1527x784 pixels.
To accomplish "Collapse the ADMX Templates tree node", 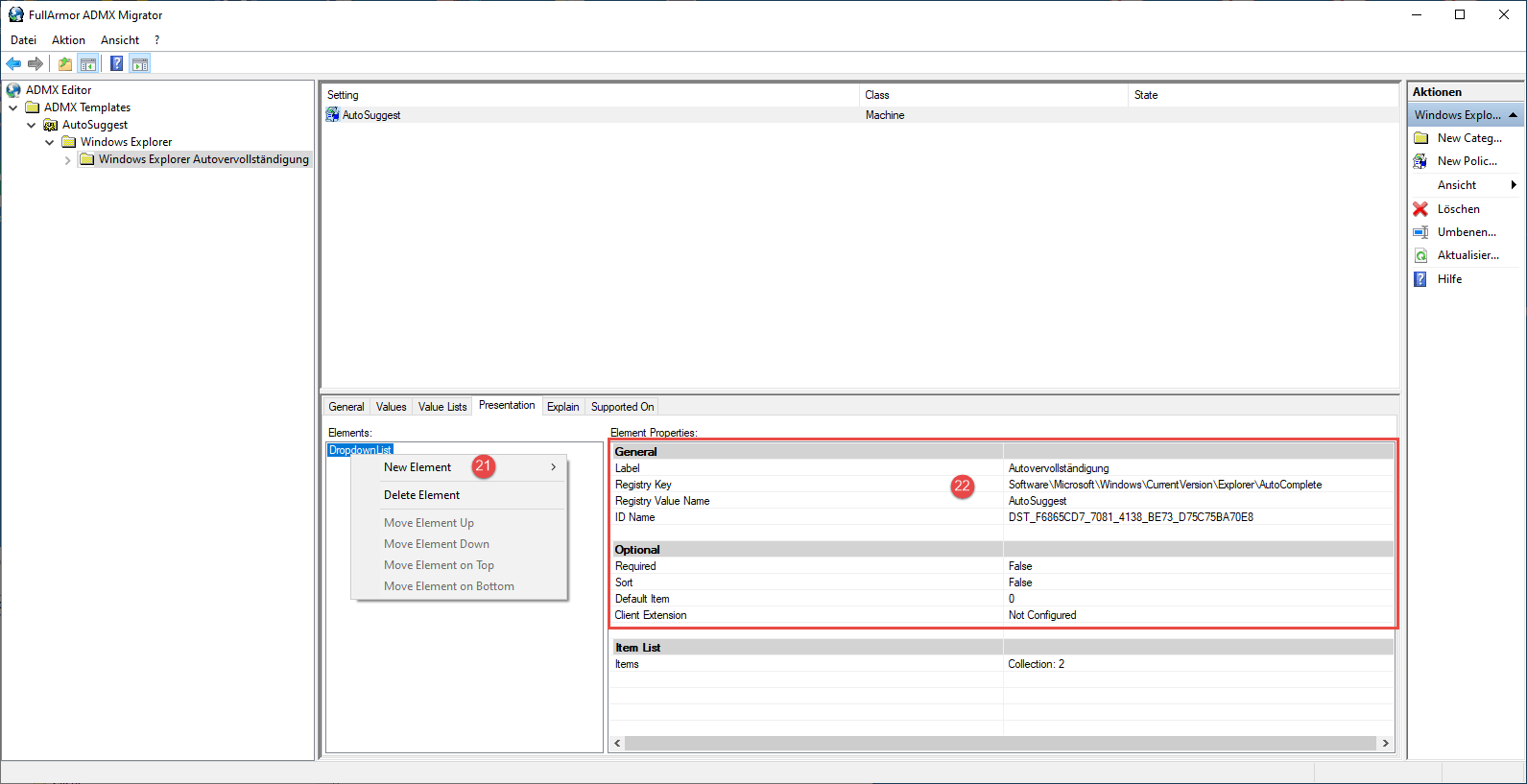I will [13, 107].
